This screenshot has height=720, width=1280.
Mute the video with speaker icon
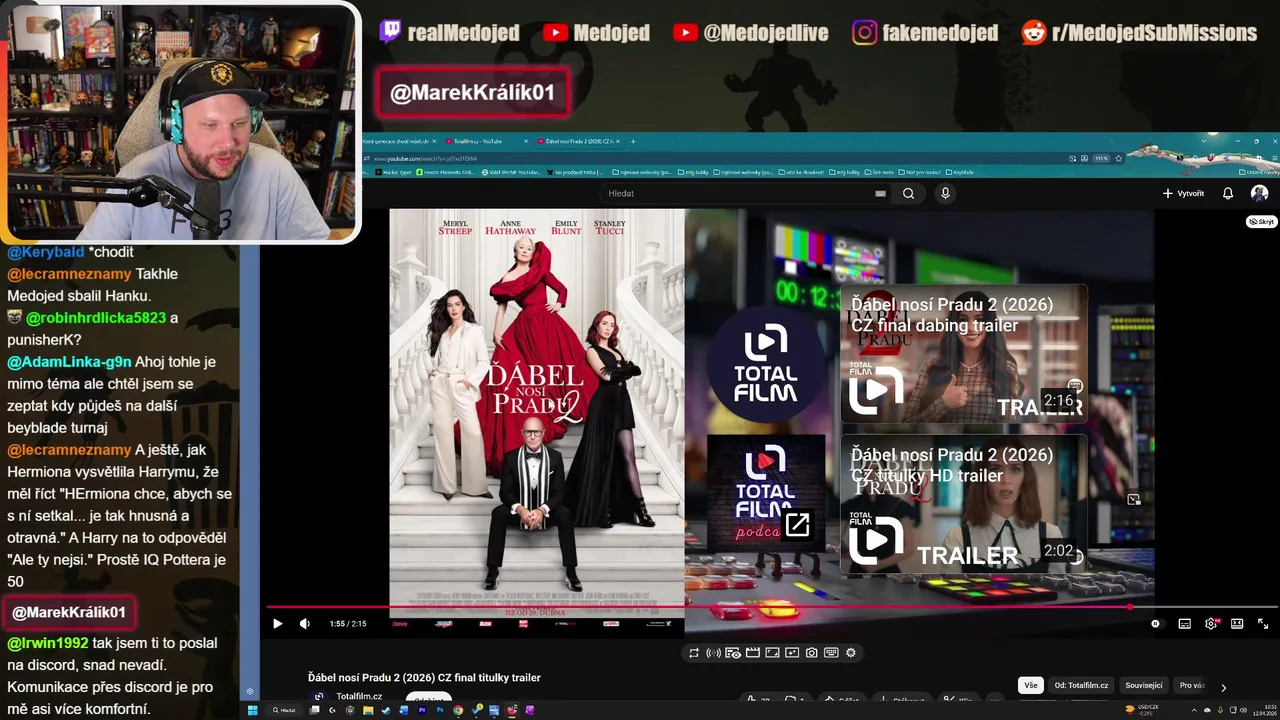(x=305, y=624)
